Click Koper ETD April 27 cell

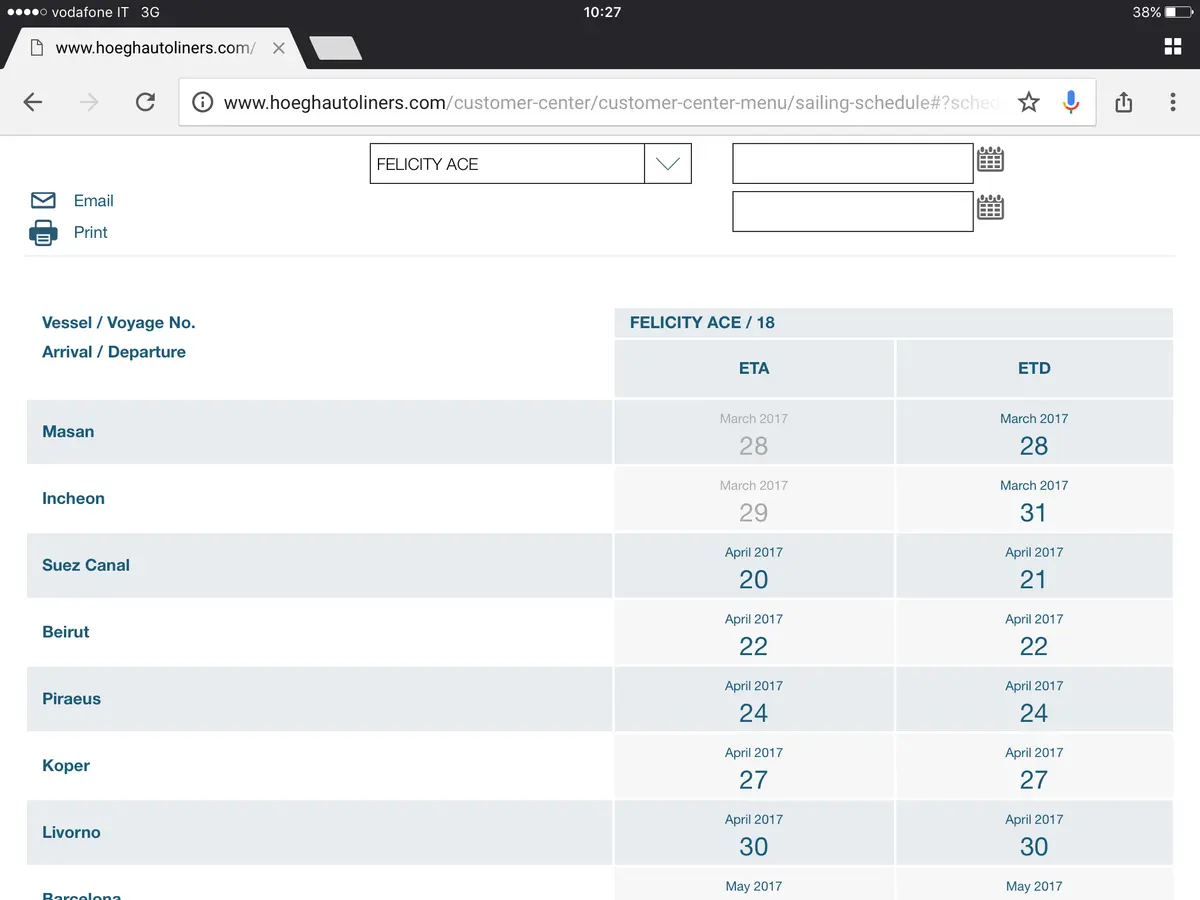click(1034, 767)
